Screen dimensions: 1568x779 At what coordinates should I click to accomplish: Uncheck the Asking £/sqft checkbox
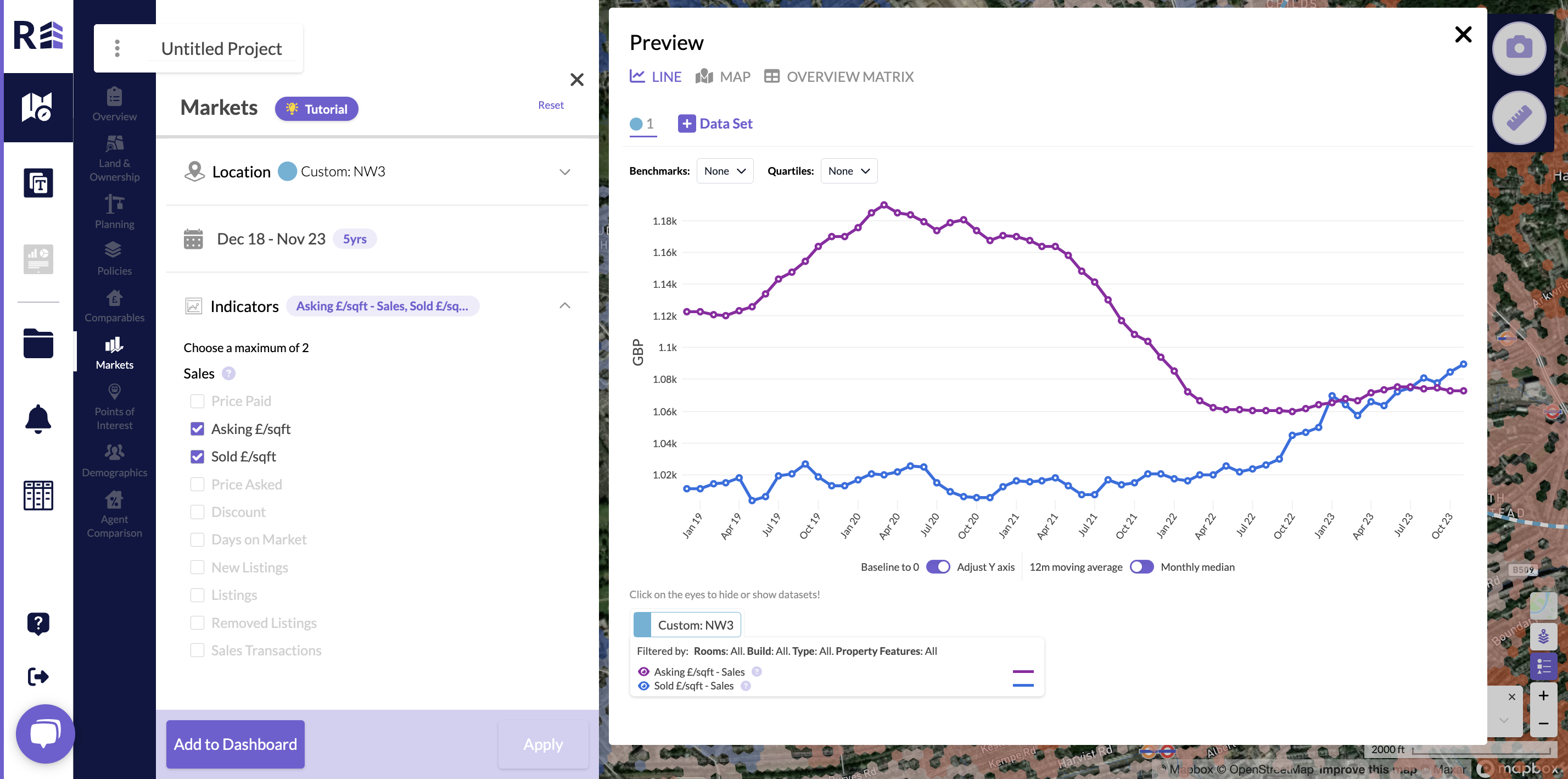pyautogui.click(x=197, y=429)
